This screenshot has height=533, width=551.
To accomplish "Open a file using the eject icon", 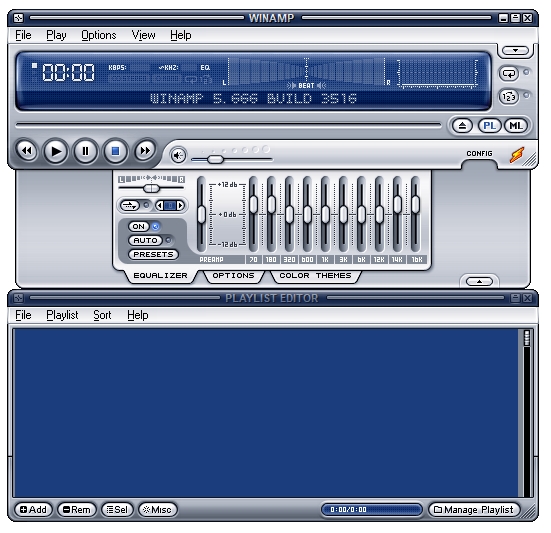I will click(462, 126).
